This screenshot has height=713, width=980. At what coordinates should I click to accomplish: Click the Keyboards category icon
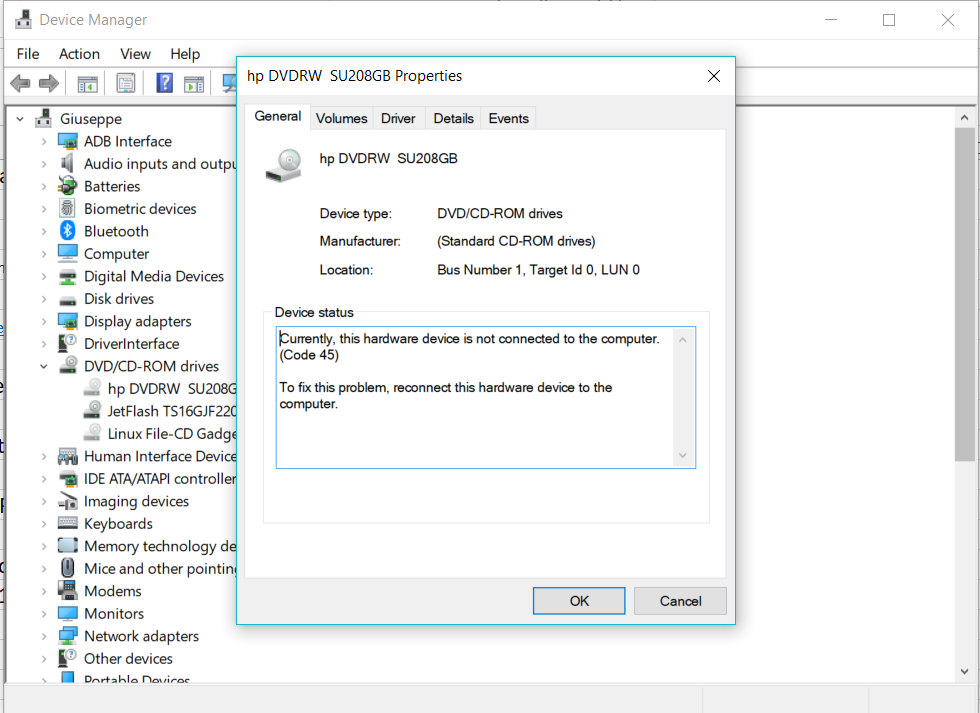point(68,523)
